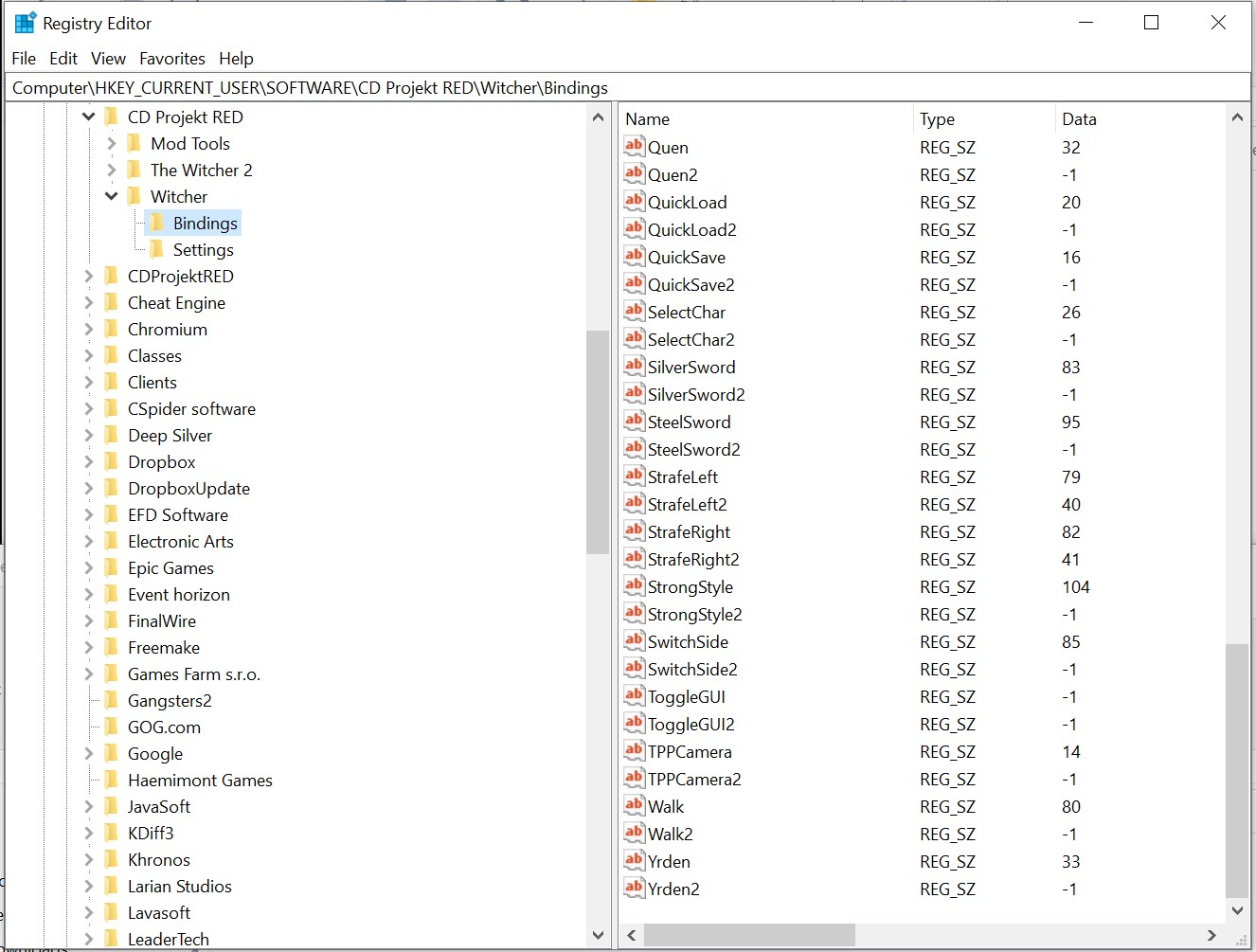The width and height of the screenshot is (1256, 952).
Task: Sort values by the Data column header
Action: (1139, 118)
